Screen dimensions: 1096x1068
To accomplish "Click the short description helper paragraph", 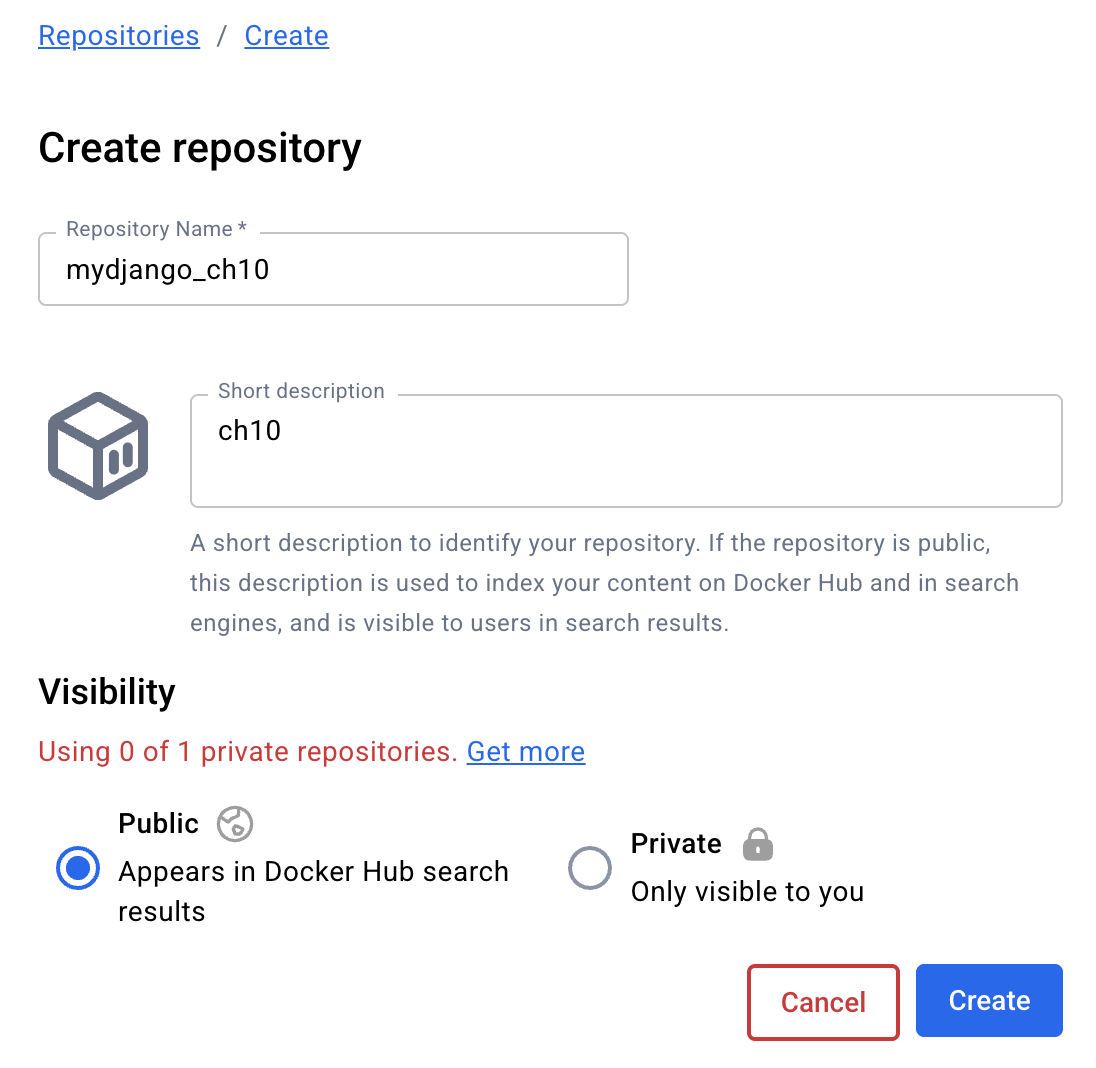I will click(604, 583).
